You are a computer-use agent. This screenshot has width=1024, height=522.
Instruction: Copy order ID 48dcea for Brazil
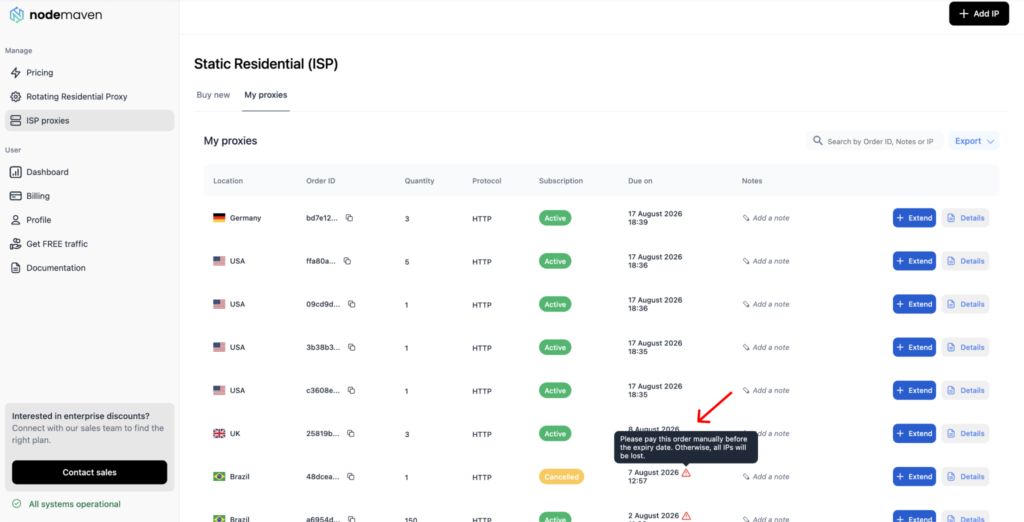tap(351, 477)
